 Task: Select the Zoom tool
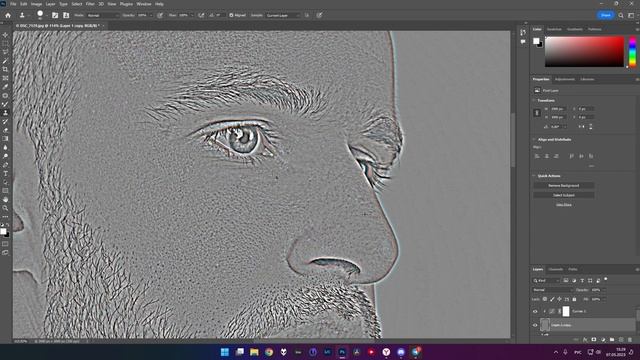coord(5,208)
